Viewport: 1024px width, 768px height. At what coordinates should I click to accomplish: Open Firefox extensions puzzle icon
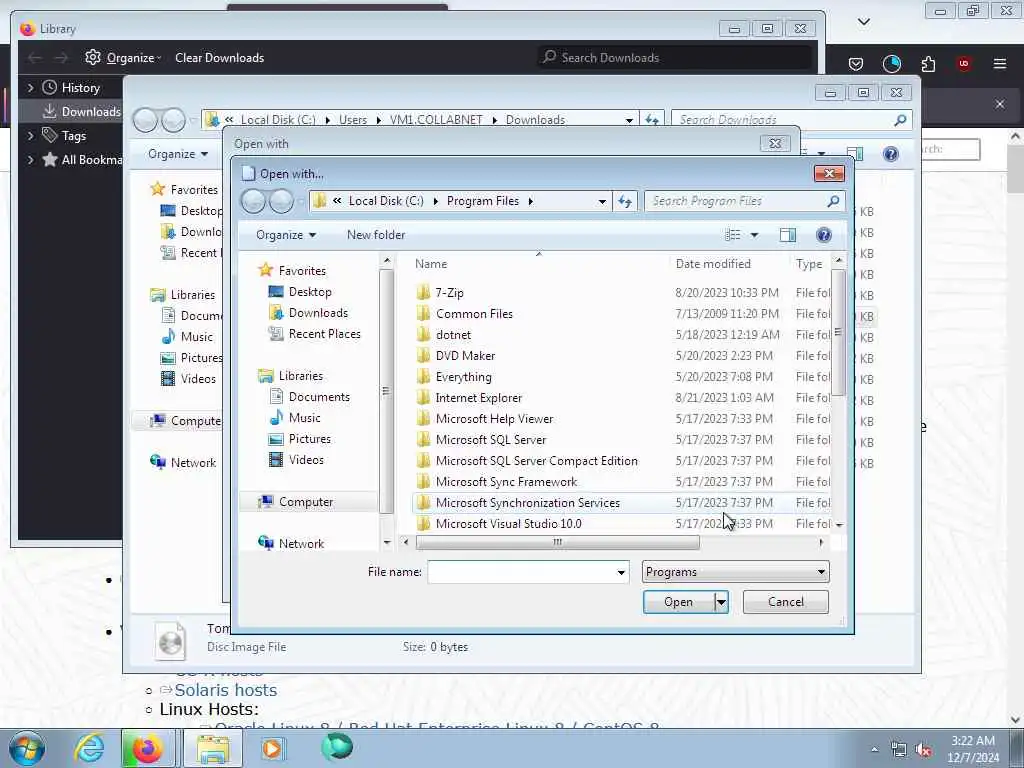pyautogui.click(x=928, y=63)
